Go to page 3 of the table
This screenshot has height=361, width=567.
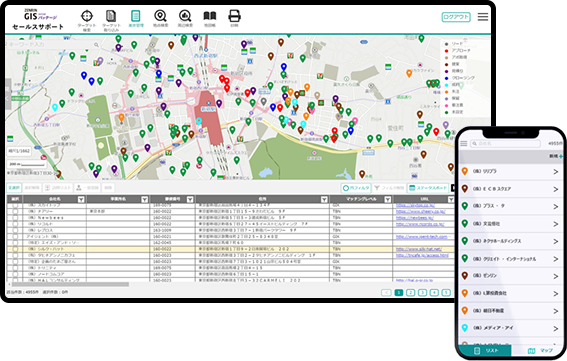(422, 293)
